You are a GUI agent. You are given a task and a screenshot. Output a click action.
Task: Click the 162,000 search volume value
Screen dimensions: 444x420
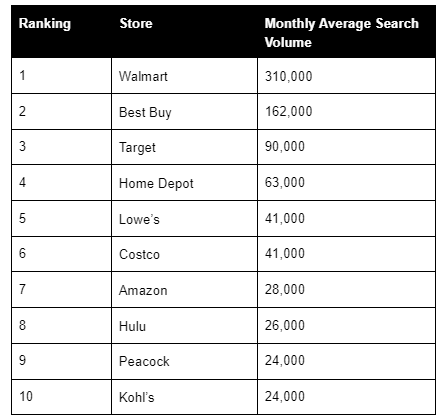[x=289, y=111]
